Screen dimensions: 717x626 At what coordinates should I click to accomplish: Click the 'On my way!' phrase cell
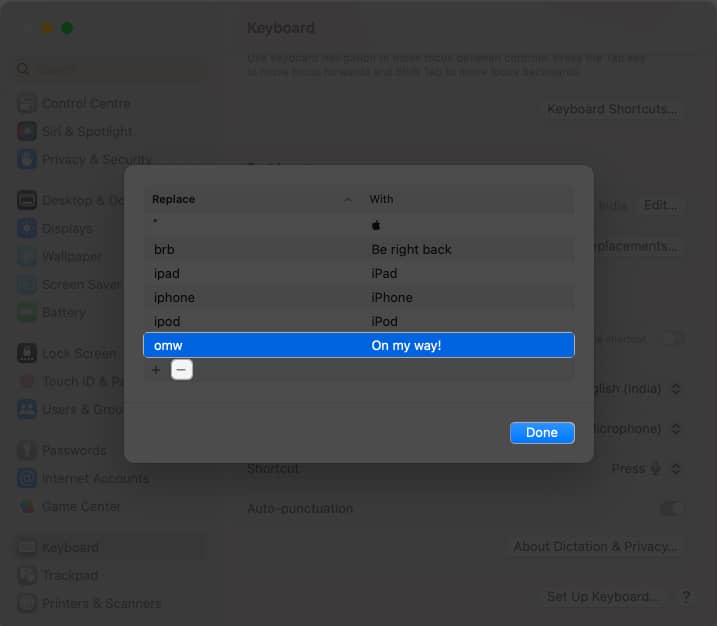(406, 346)
